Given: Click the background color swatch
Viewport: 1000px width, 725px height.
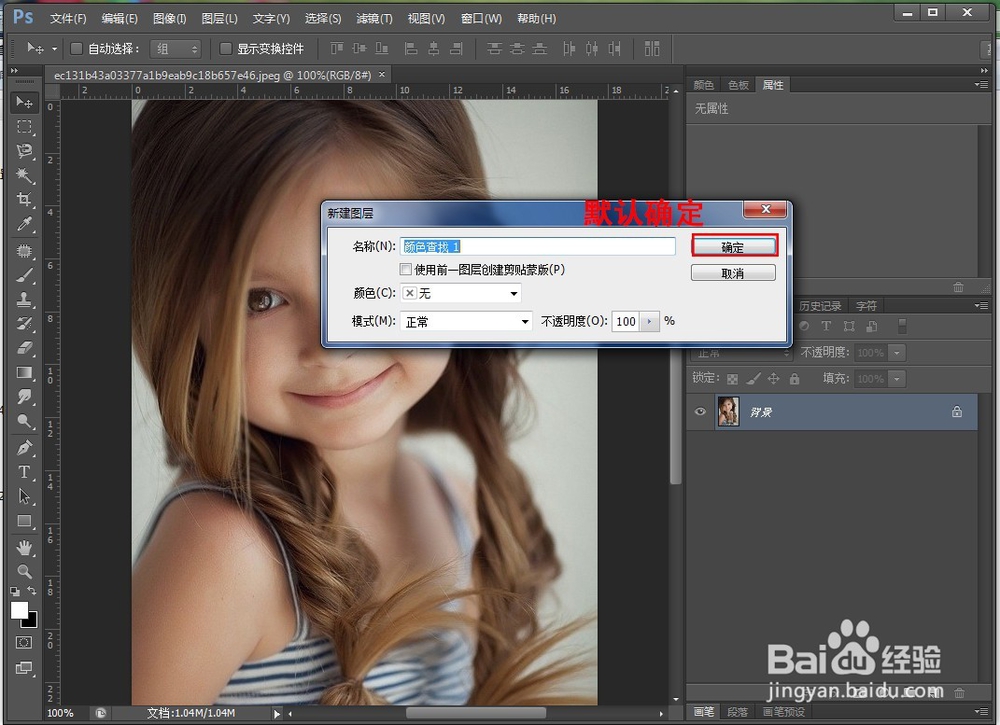Looking at the screenshot, I should pyautogui.click(x=31, y=620).
